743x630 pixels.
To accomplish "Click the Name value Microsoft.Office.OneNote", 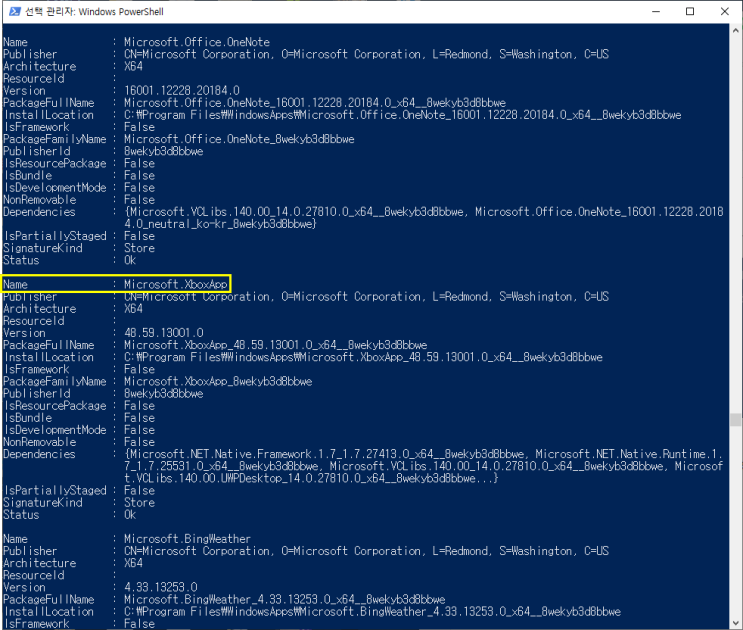I will 197,42.
